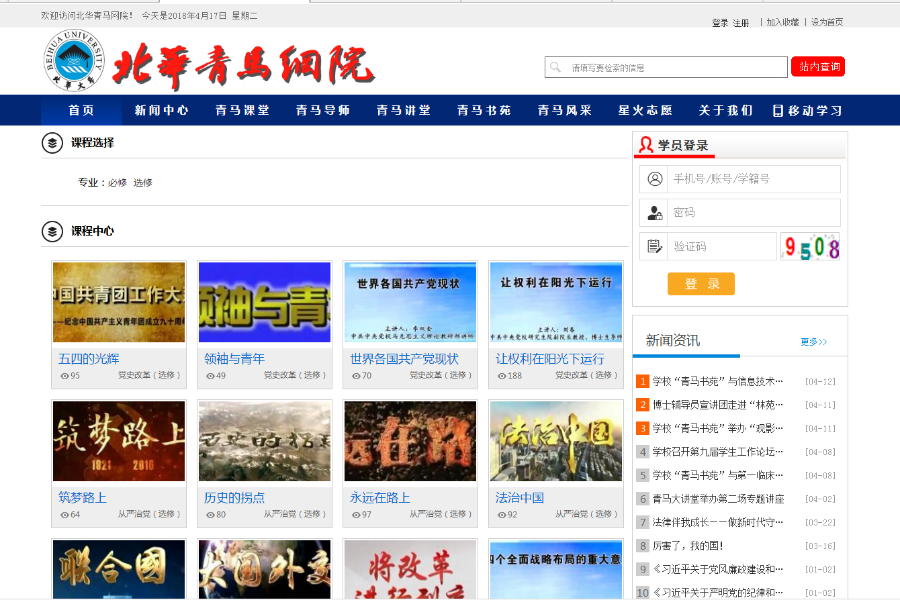The image size is (900, 600).
Task: Open the 联合國 course thumbnail
Action: pyautogui.click(x=119, y=570)
